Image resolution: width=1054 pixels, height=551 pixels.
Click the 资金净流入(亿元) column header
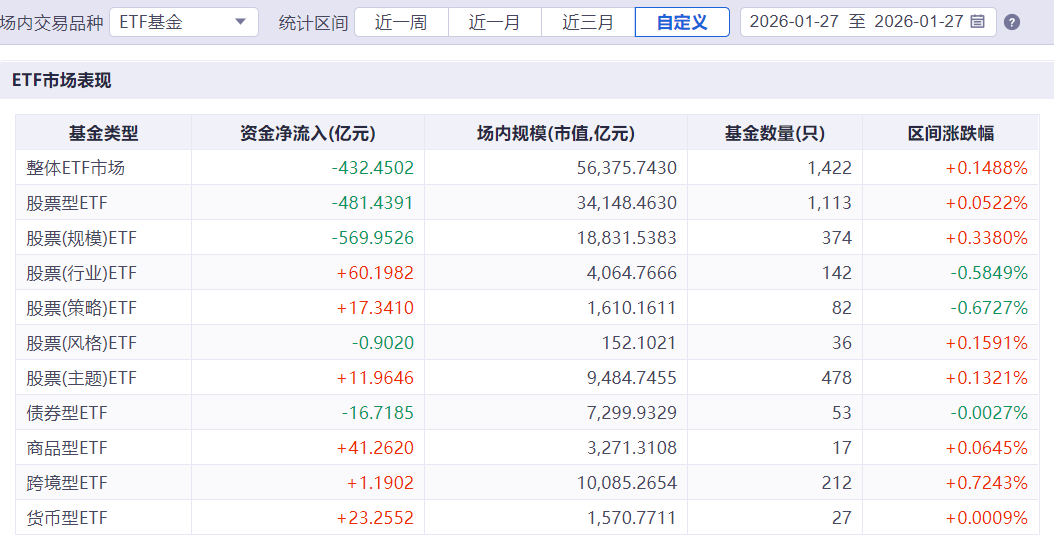point(308,133)
